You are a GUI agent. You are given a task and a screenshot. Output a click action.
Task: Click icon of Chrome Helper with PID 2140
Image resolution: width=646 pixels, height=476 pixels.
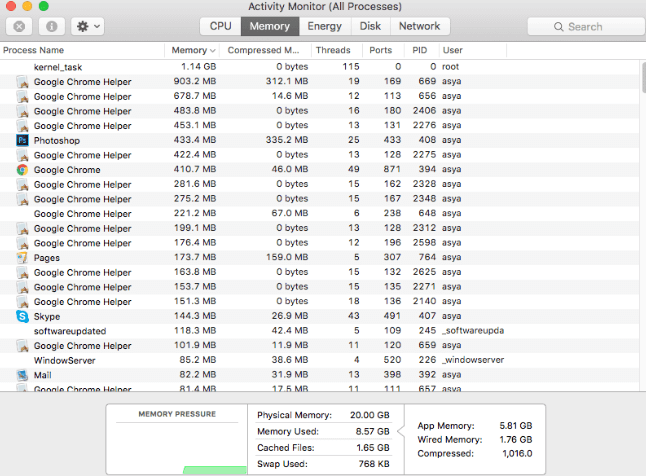click(x=22, y=302)
